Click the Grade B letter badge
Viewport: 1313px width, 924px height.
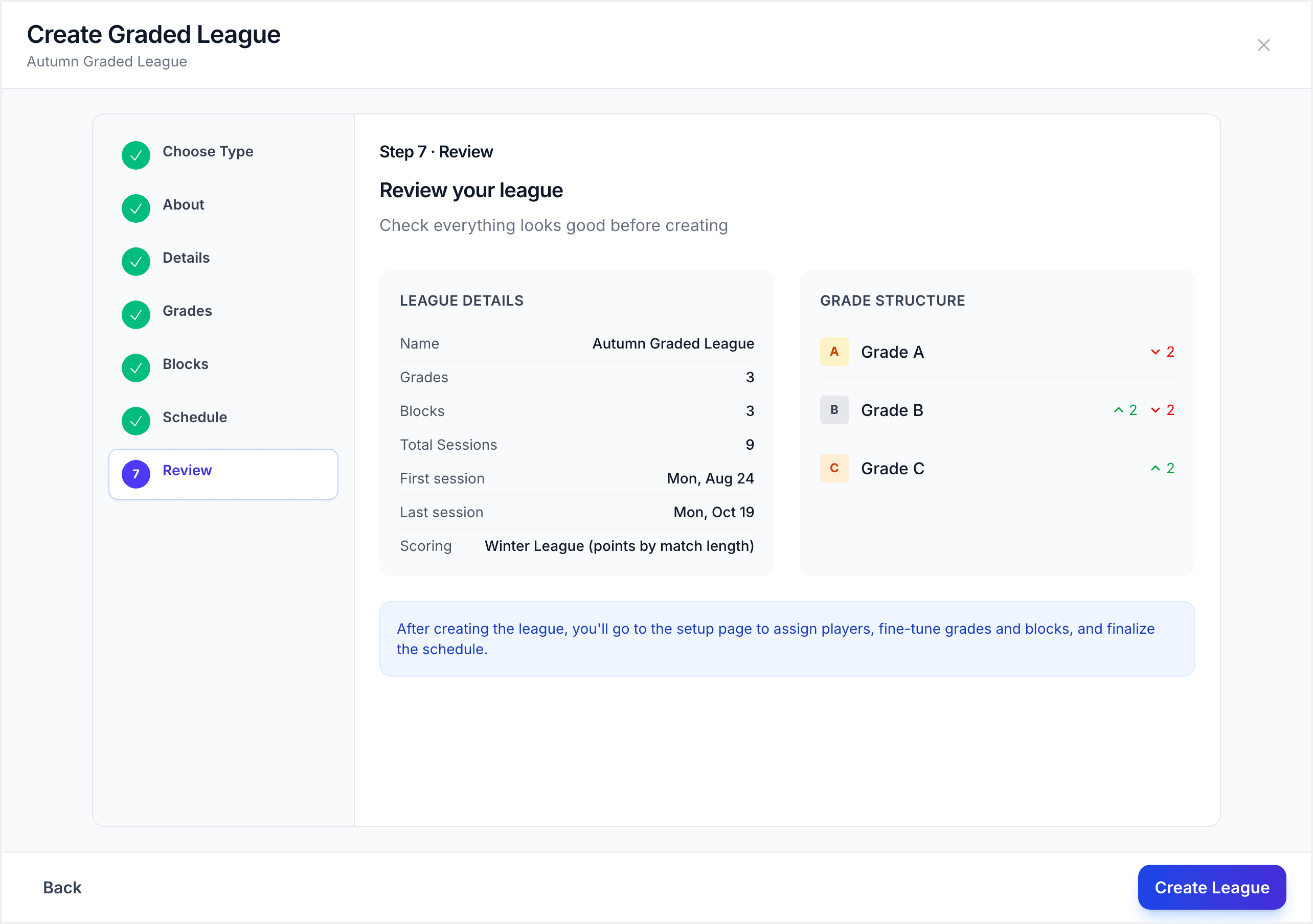click(x=834, y=410)
